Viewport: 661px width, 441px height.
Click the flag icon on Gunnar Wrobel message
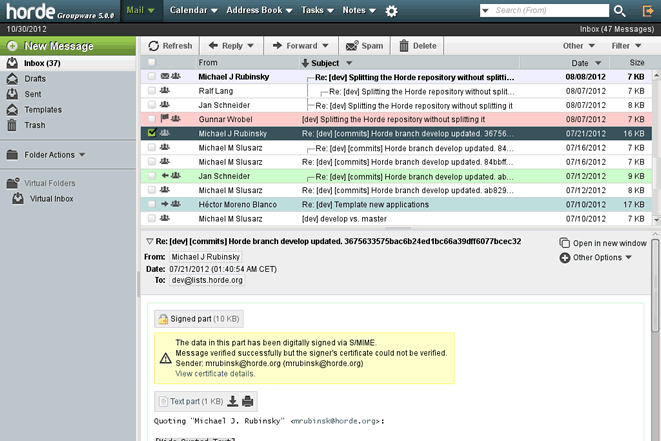tap(165, 118)
